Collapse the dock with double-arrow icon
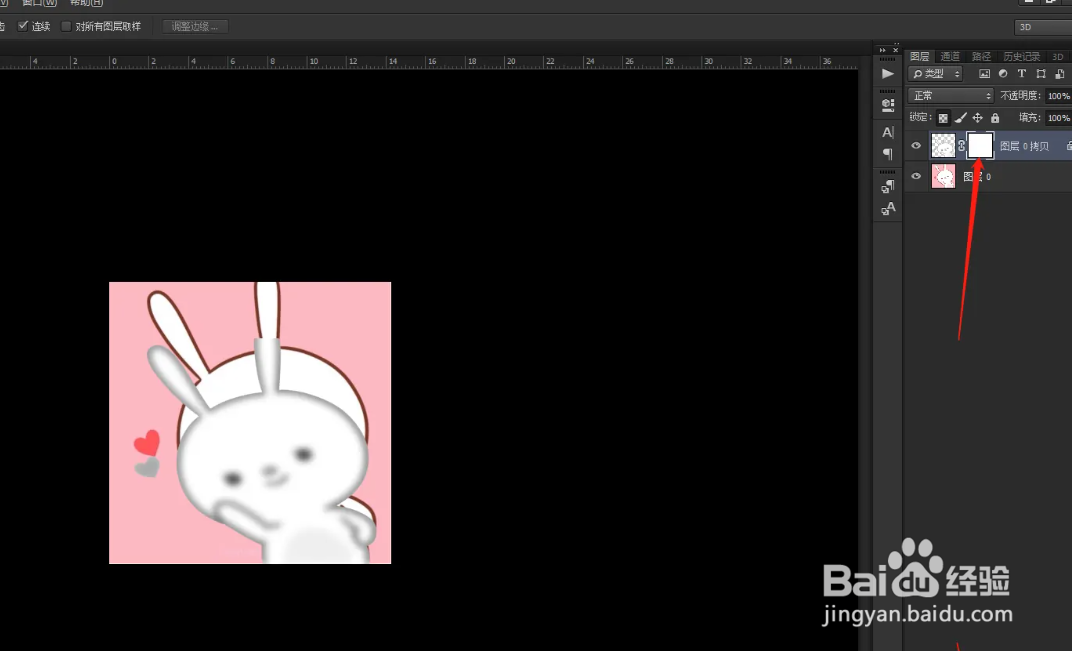This screenshot has width=1072, height=651. (x=883, y=50)
